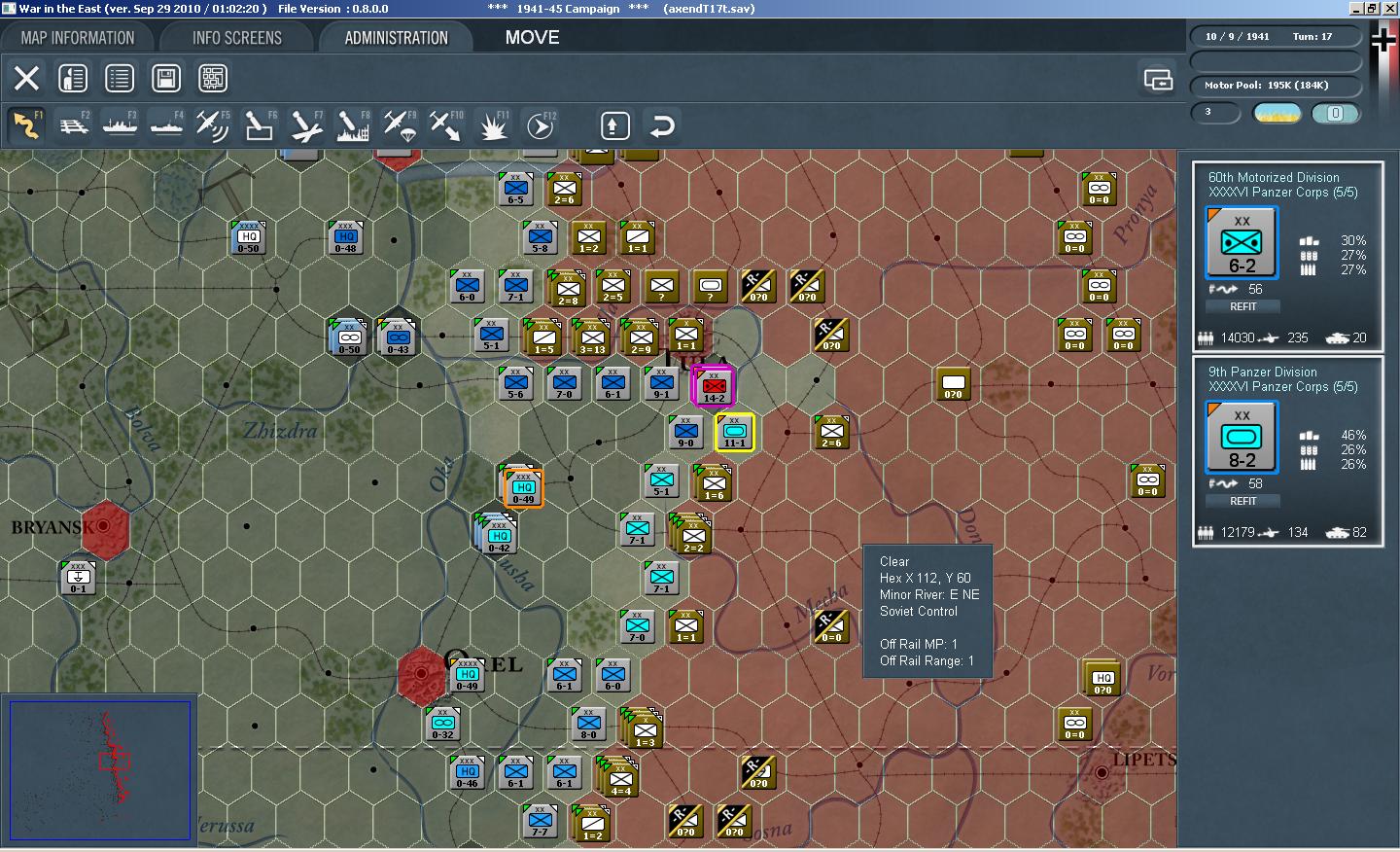The width and height of the screenshot is (1400, 852).
Task: Click the Bryansk red city hex
Action: (104, 528)
